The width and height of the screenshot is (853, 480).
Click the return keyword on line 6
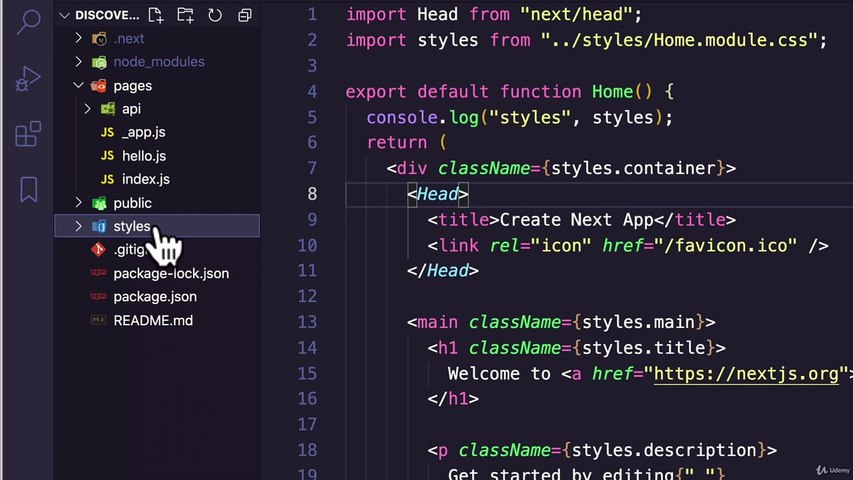pos(397,143)
